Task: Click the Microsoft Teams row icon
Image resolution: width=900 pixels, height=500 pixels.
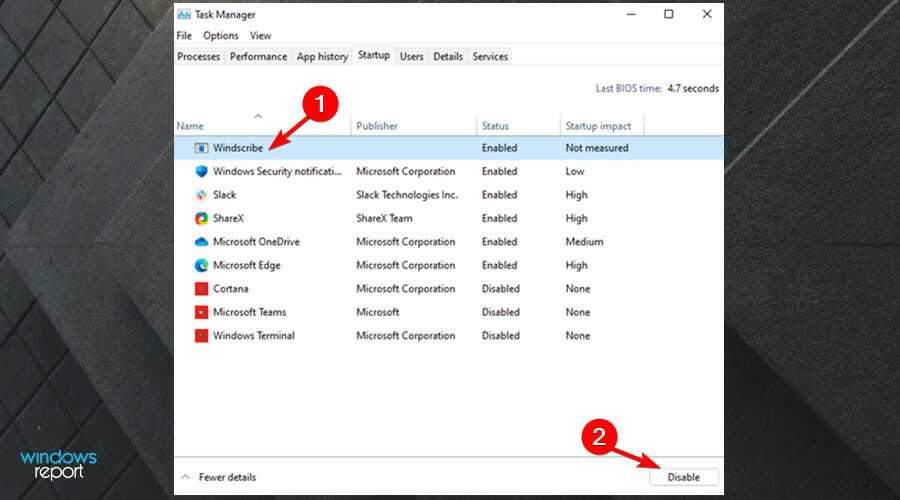Action: [x=201, y=312]
